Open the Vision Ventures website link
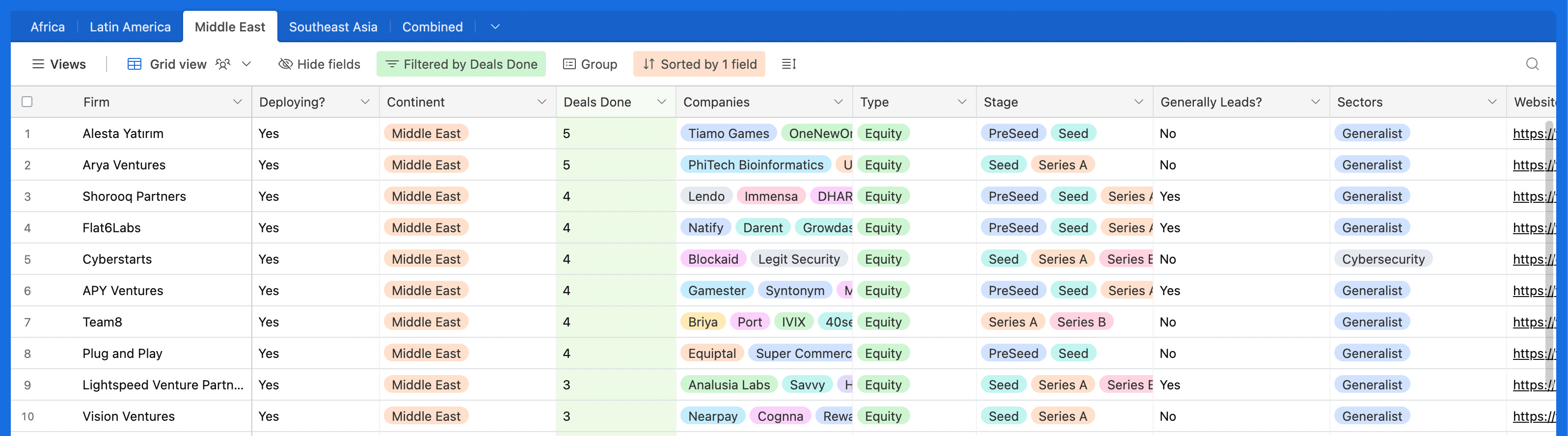 pos(1533,416)
